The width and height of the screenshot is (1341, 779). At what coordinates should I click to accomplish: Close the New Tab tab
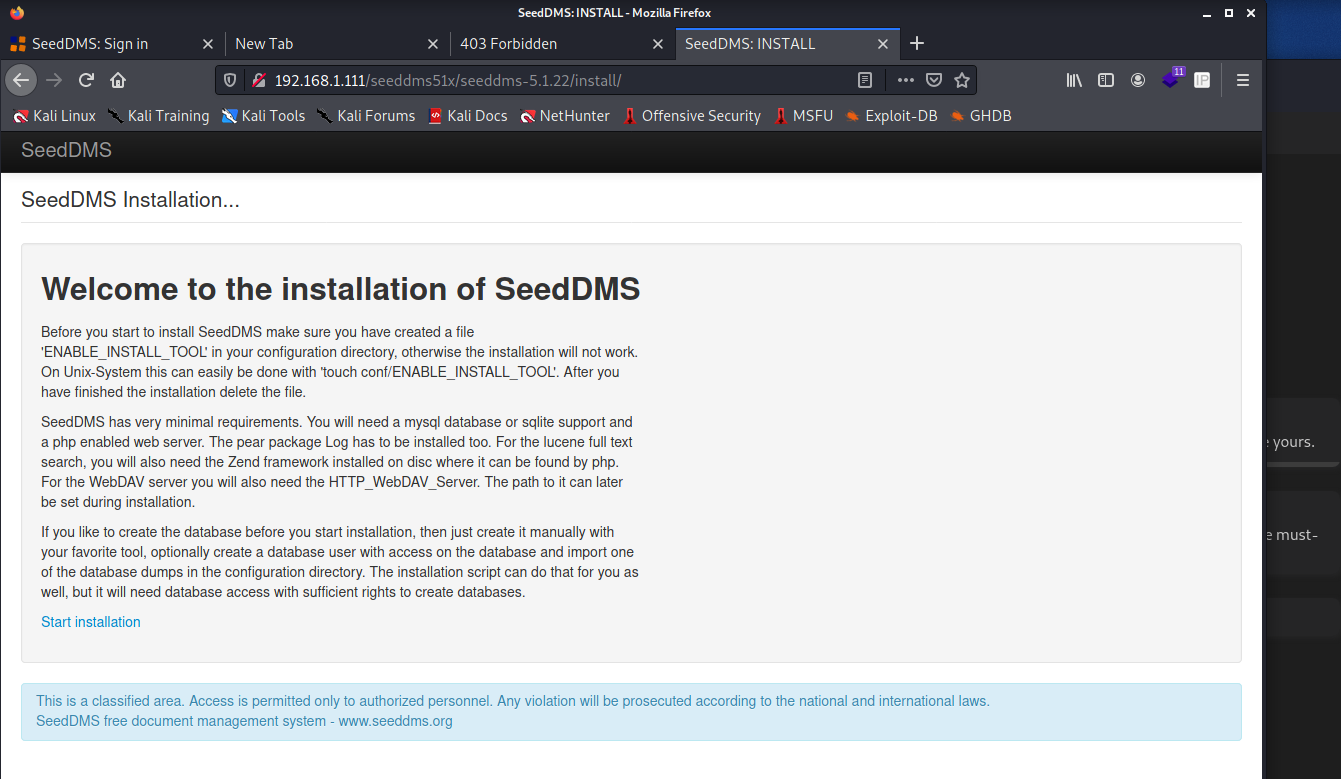[433, 44]
